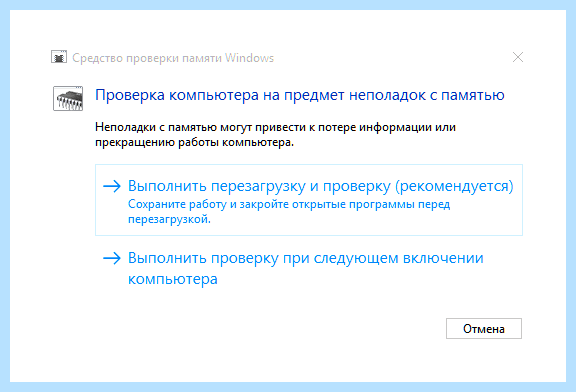Screen dimensions: 576x392
Task: Close the Windows memory diagnostic dialog
Action: [x=518, y=57]
